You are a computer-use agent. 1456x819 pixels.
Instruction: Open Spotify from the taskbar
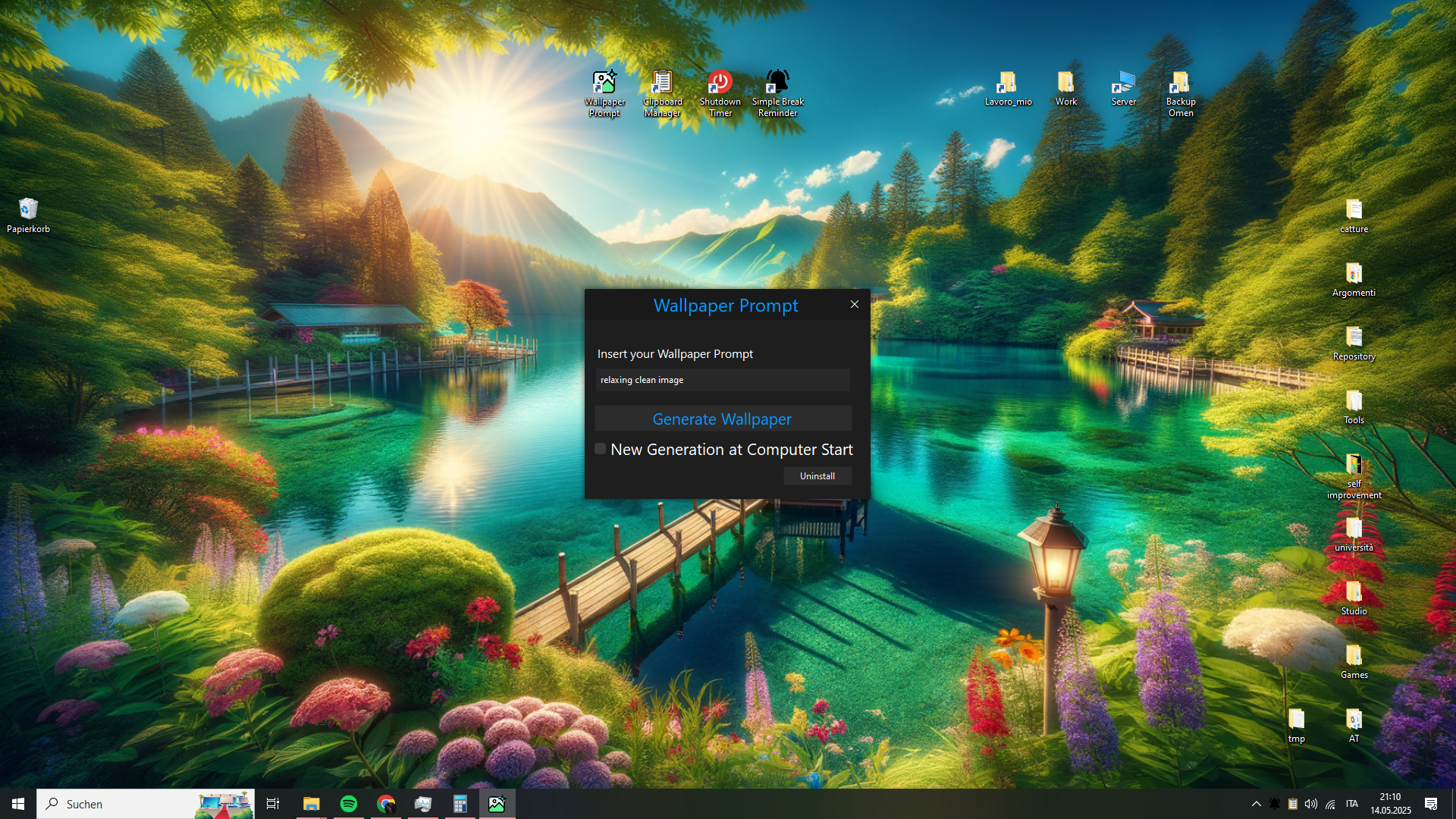click(349, 804)
